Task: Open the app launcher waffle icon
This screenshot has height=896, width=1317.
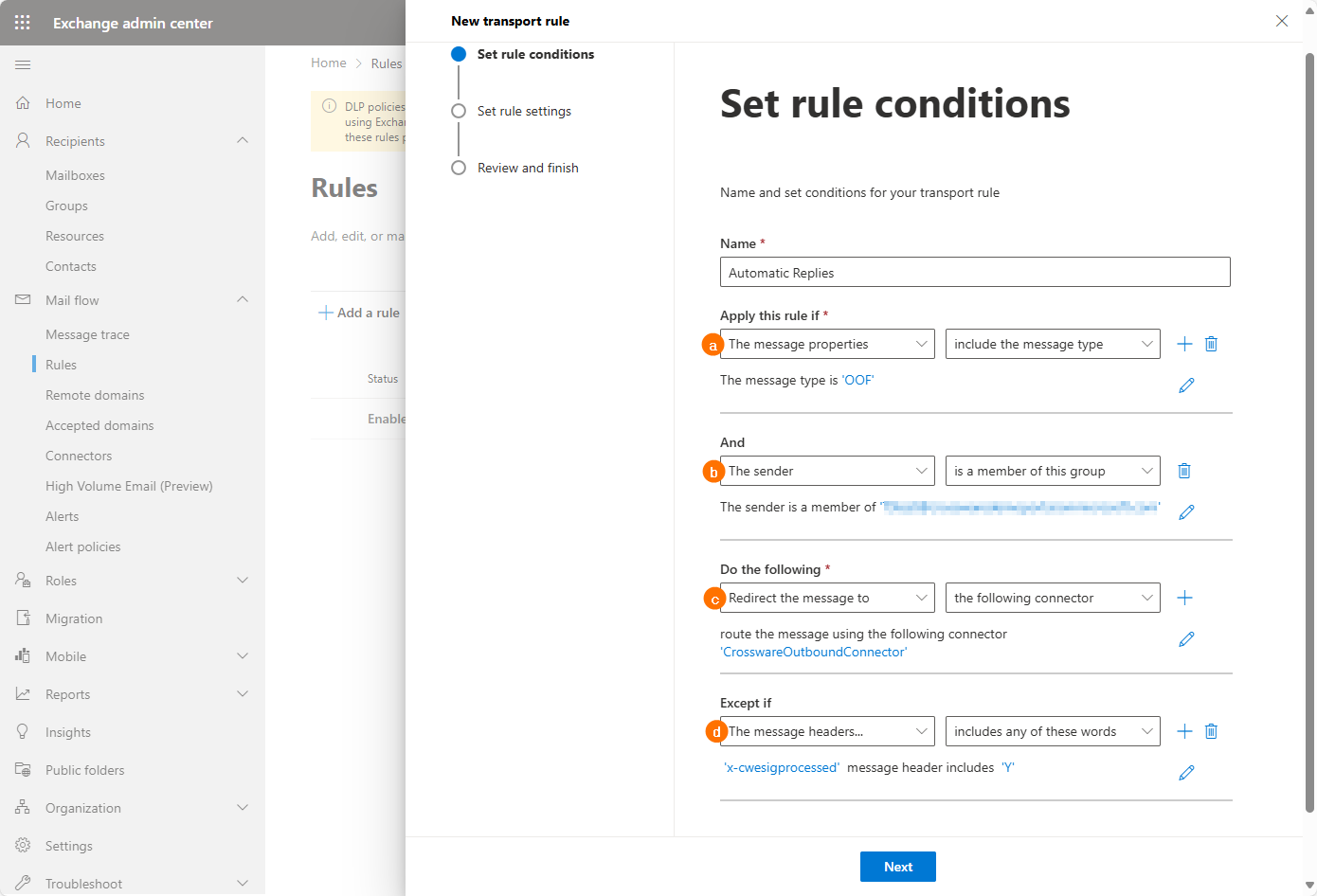Action: [x=23, y=23]
